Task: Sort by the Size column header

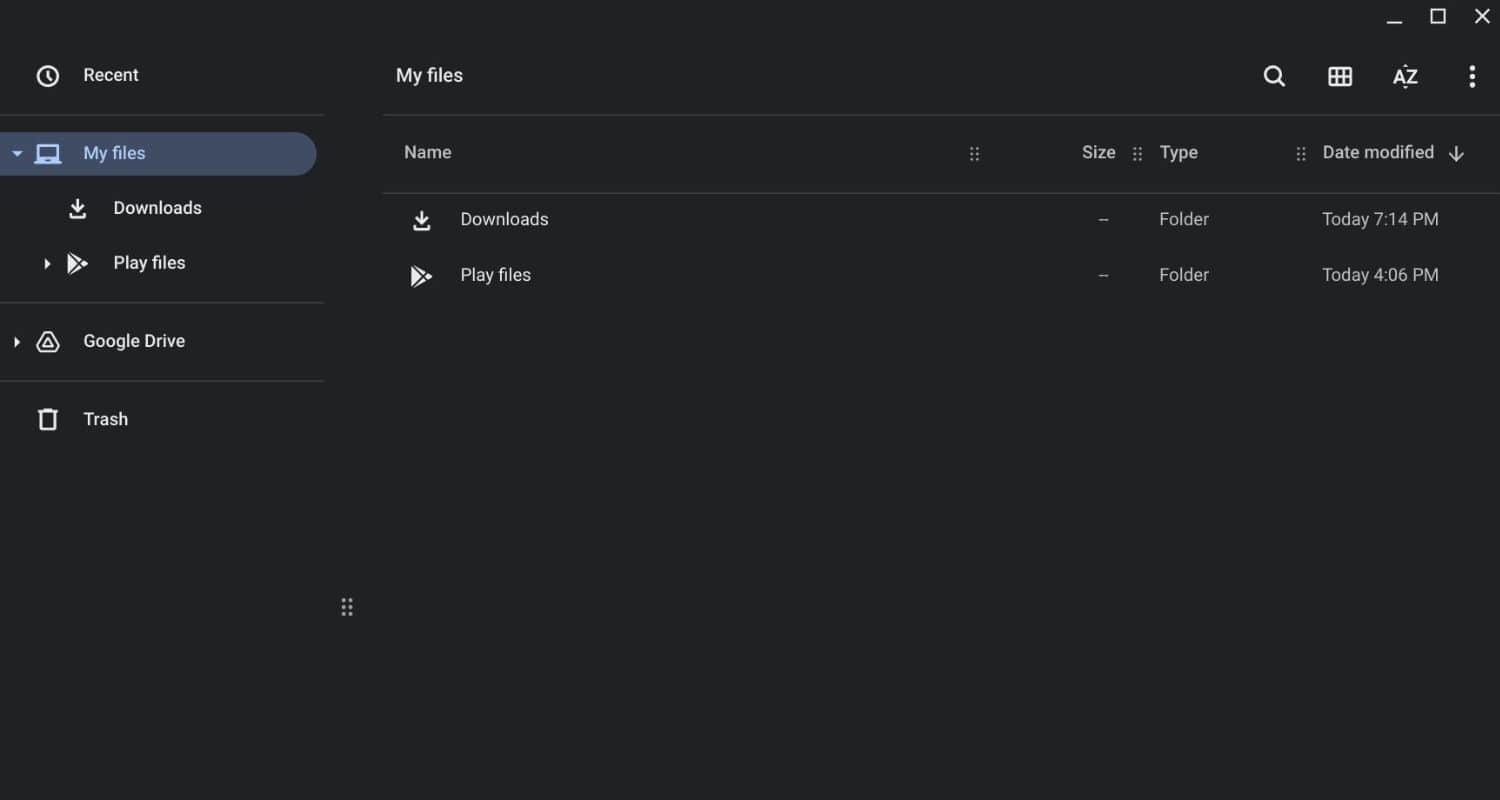Action: click(x=1098, y=153)
